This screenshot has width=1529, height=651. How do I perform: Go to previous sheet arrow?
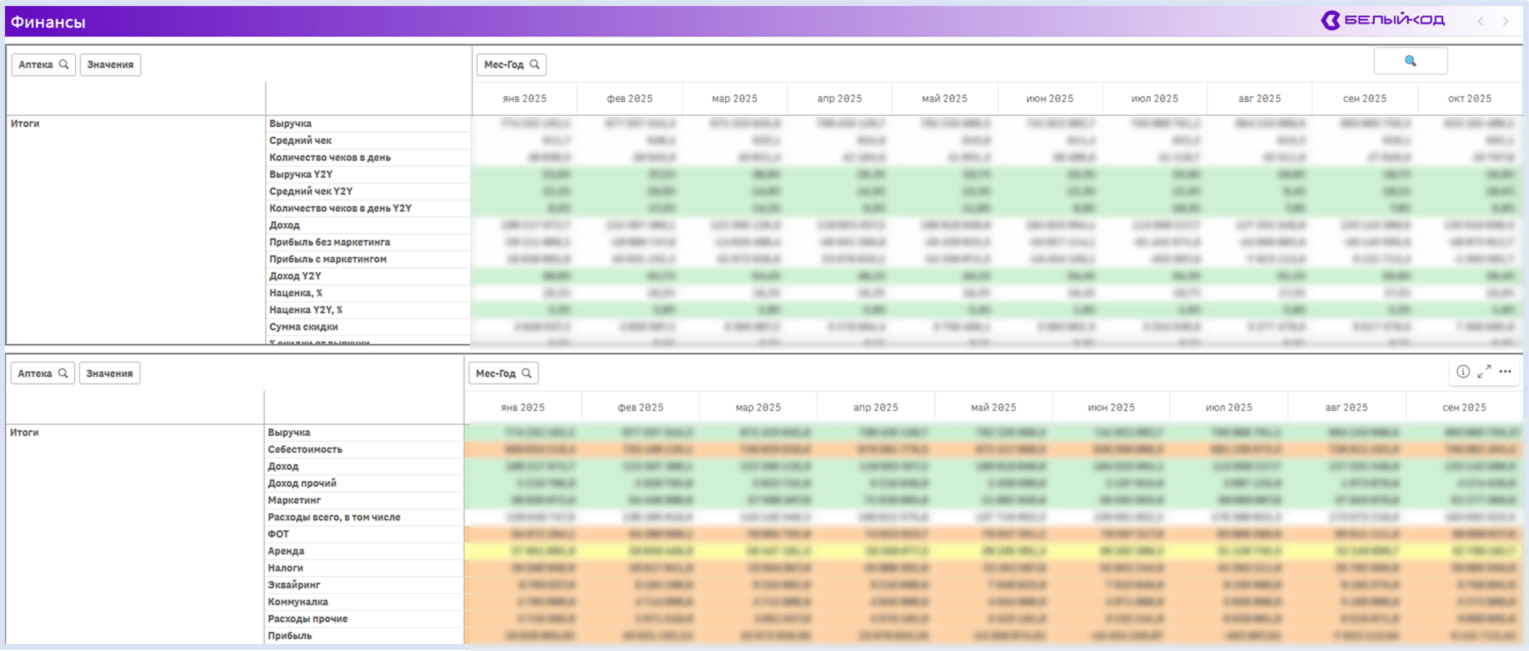coord(1480,21)
